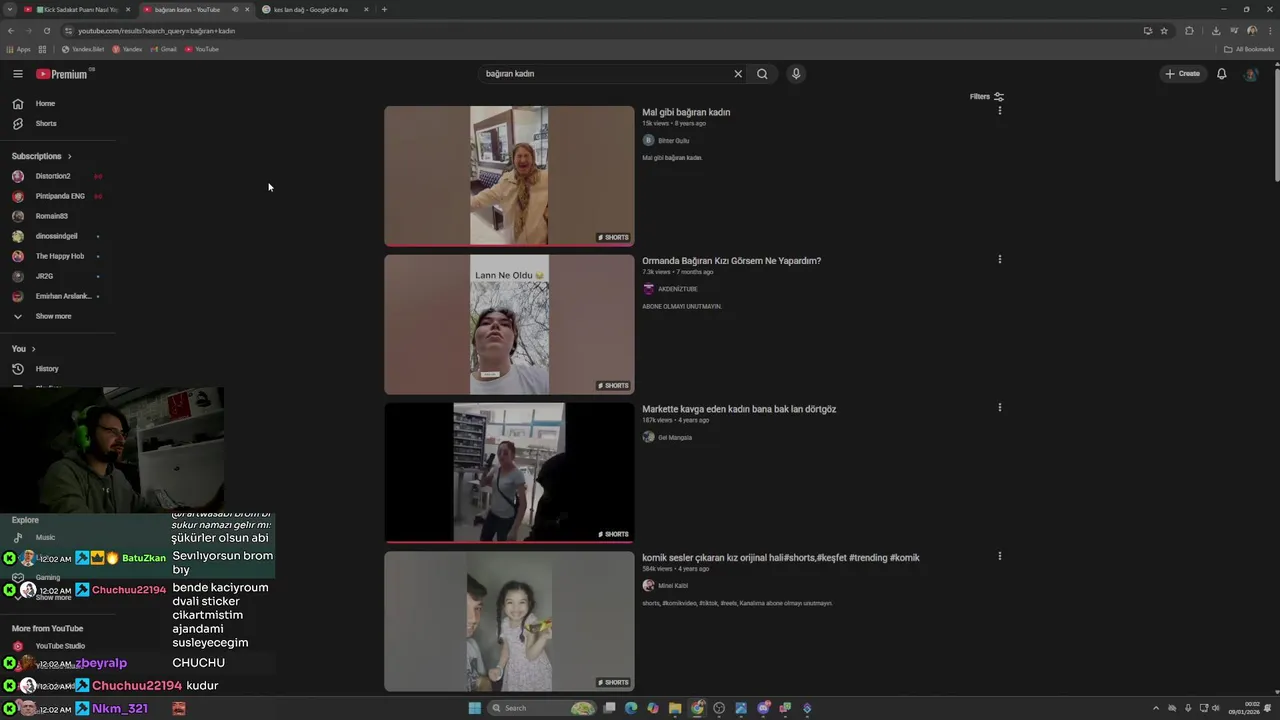Click the YouTube Premium logo
This screenshot has width=1280, height=720.
62,74
